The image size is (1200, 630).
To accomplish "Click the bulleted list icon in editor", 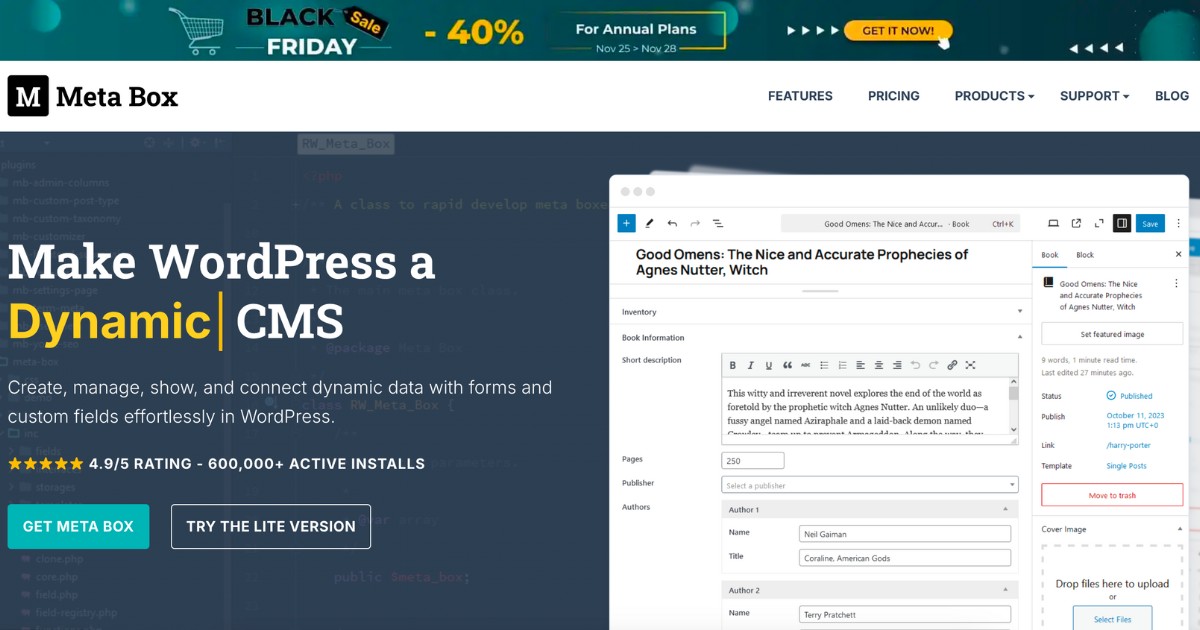I will pos(824,365).
